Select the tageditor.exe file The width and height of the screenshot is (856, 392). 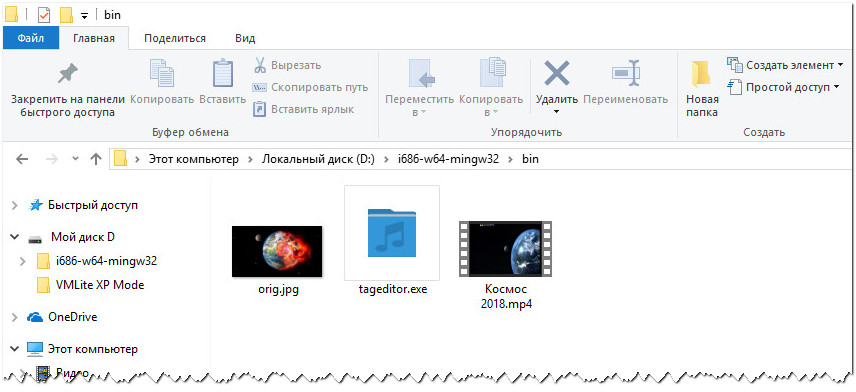pos(392,240)
